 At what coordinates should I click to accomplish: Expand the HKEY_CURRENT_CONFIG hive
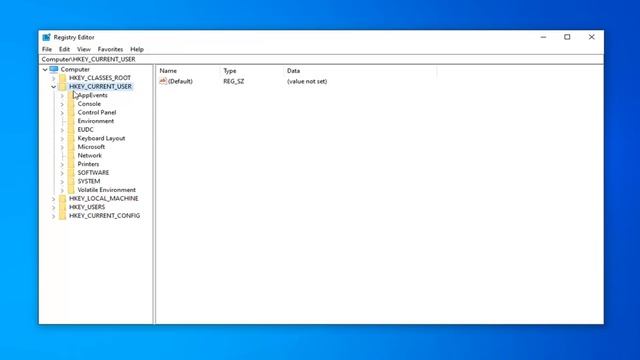pos(53,216)
